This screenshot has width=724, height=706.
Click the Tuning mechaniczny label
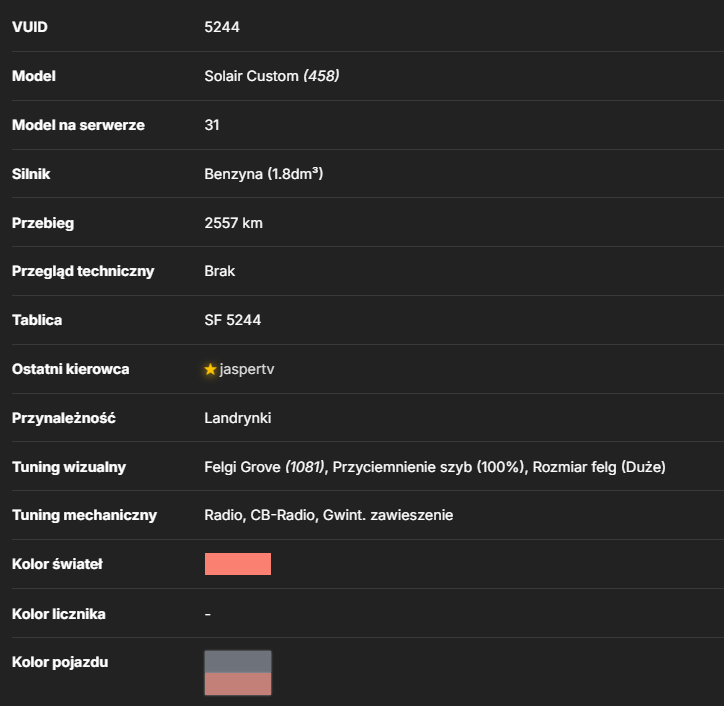pos(84,515)
